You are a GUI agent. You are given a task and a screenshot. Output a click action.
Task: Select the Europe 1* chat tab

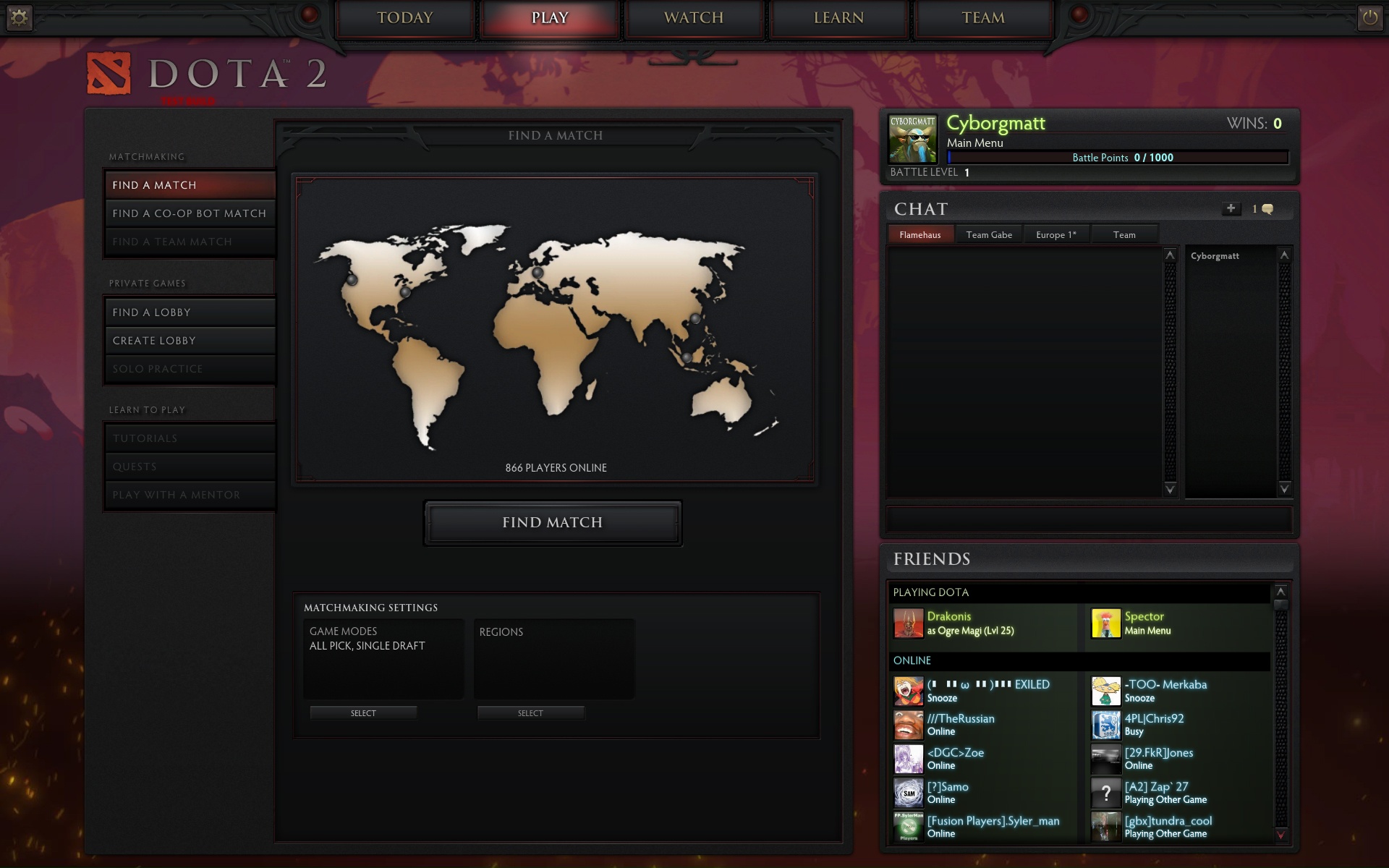click(1057, 234)
